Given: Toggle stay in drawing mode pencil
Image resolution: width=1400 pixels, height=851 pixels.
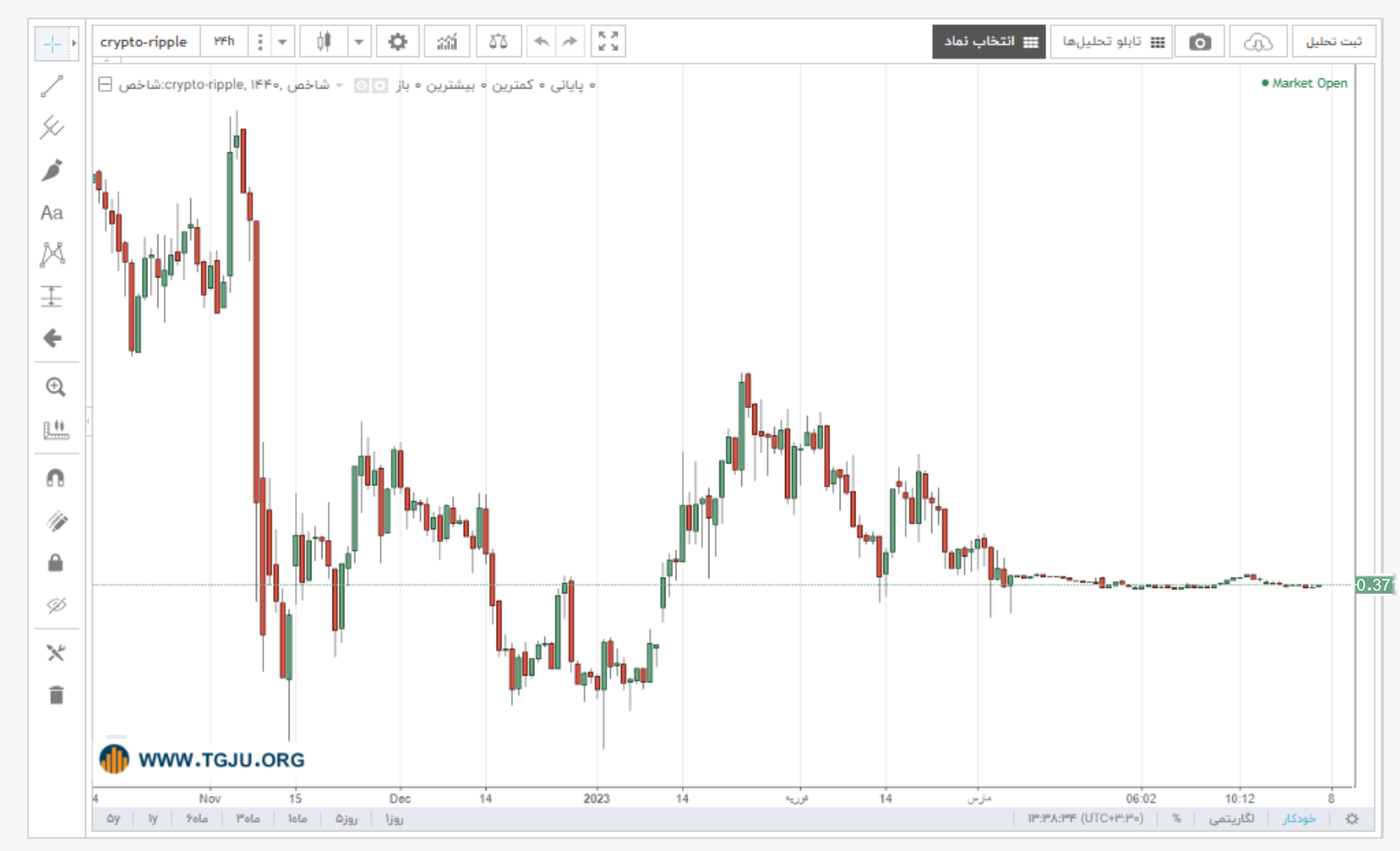Looking at the screenshot, I should 55,521.
